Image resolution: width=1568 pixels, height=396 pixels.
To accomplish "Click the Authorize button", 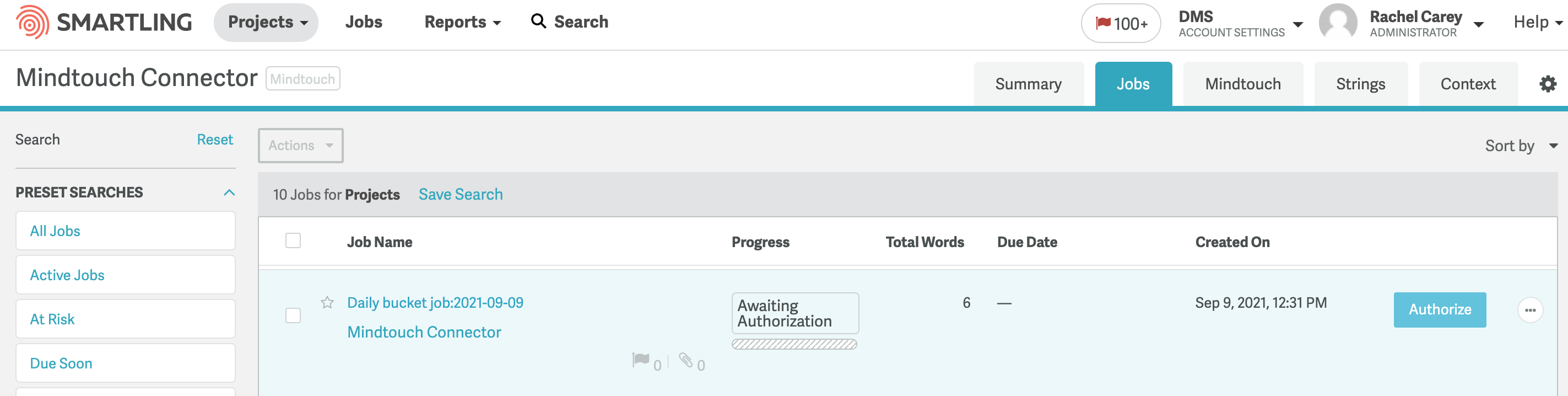I will pyautogui.click(x=1440, y=310).
